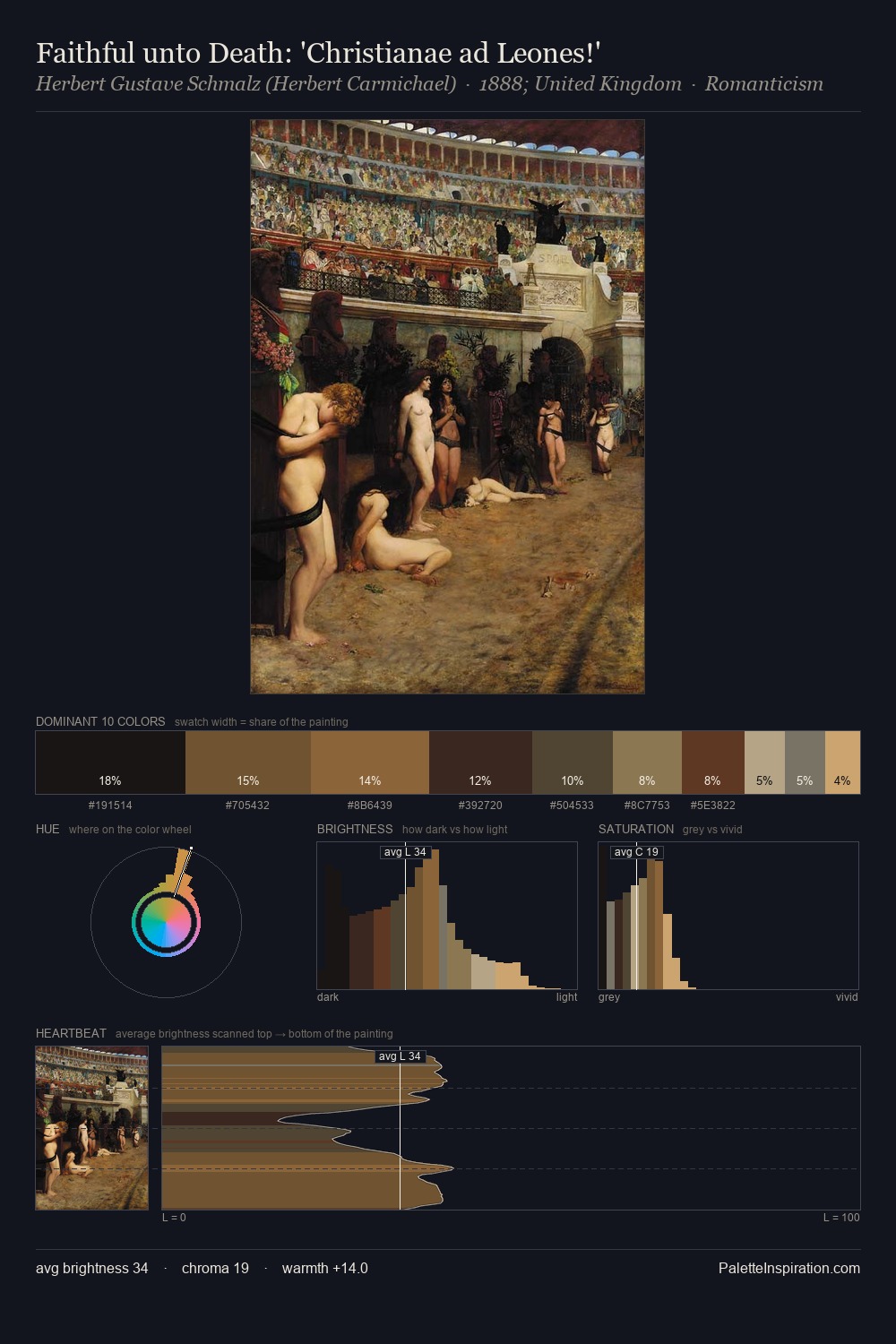Click the hex code #705432

[x=248, y=806]
